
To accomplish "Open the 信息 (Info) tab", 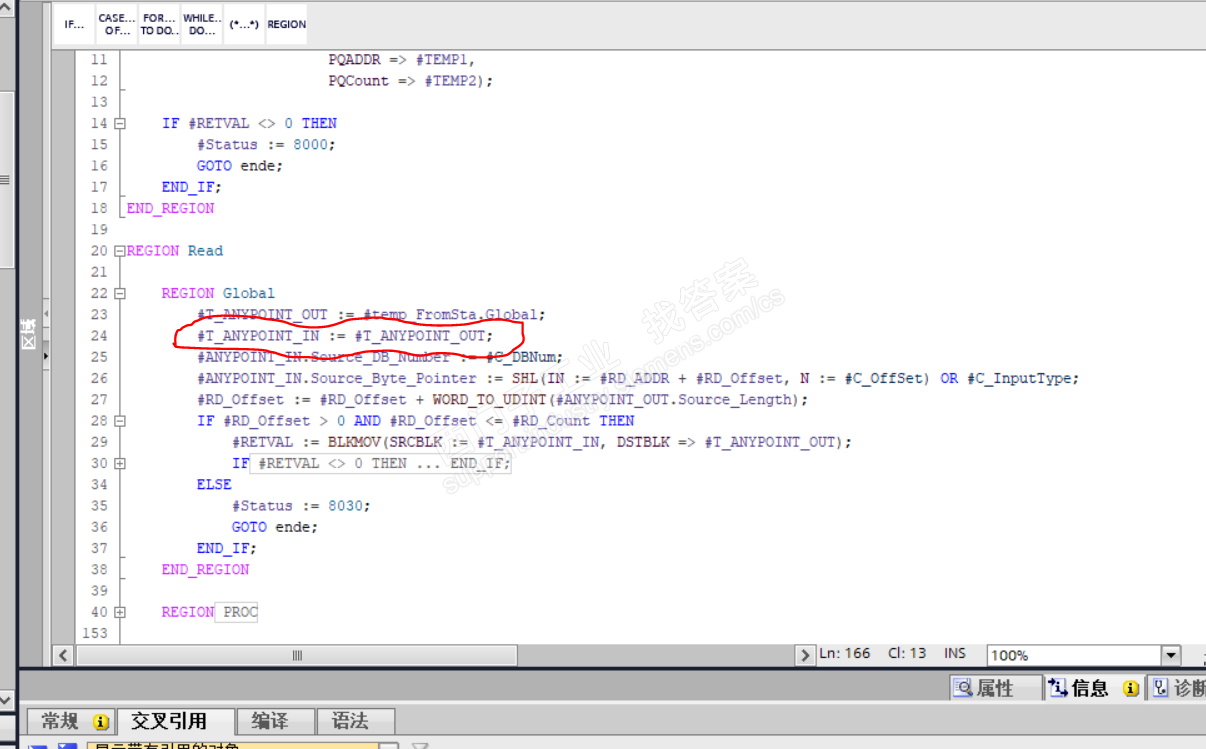I will [x=1094, y=688].
